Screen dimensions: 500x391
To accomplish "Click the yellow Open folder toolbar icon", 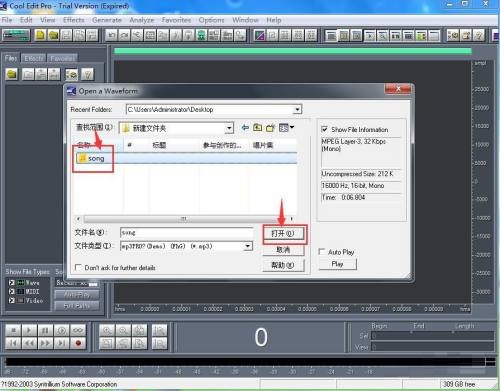I will coord(53,35).
